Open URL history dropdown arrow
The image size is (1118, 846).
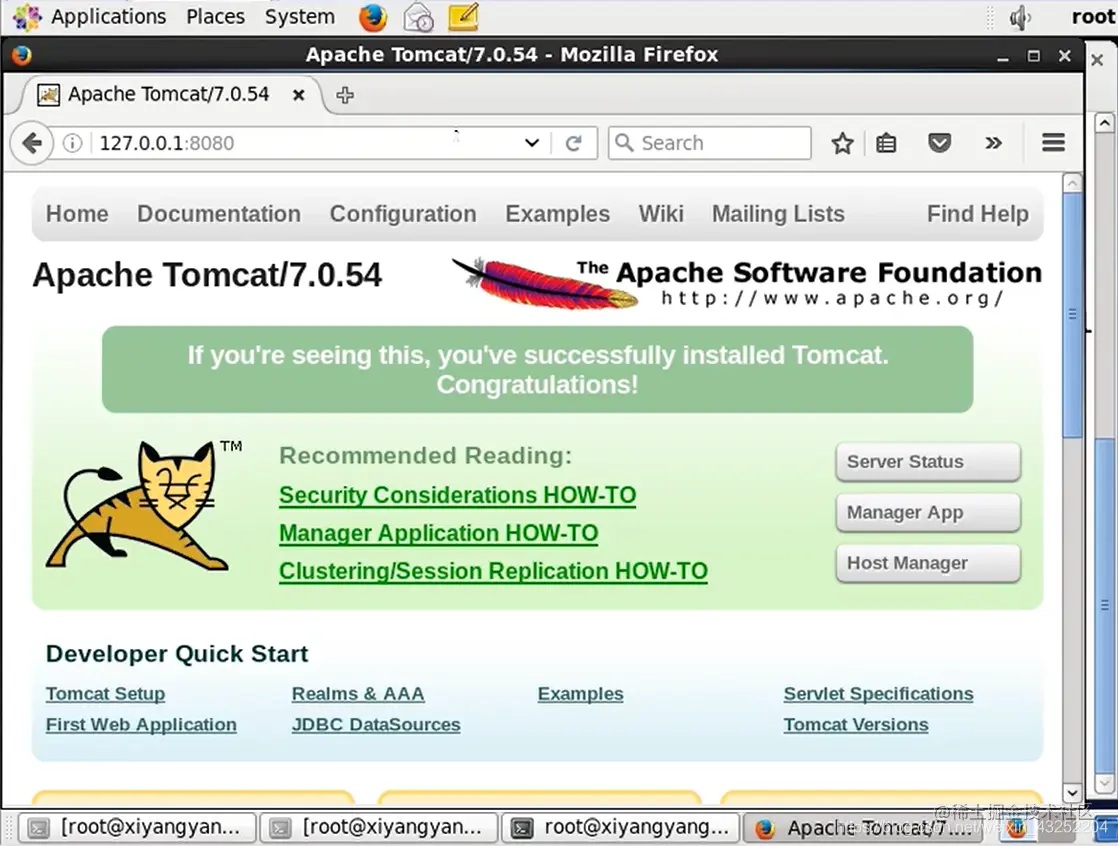(532, 143)
